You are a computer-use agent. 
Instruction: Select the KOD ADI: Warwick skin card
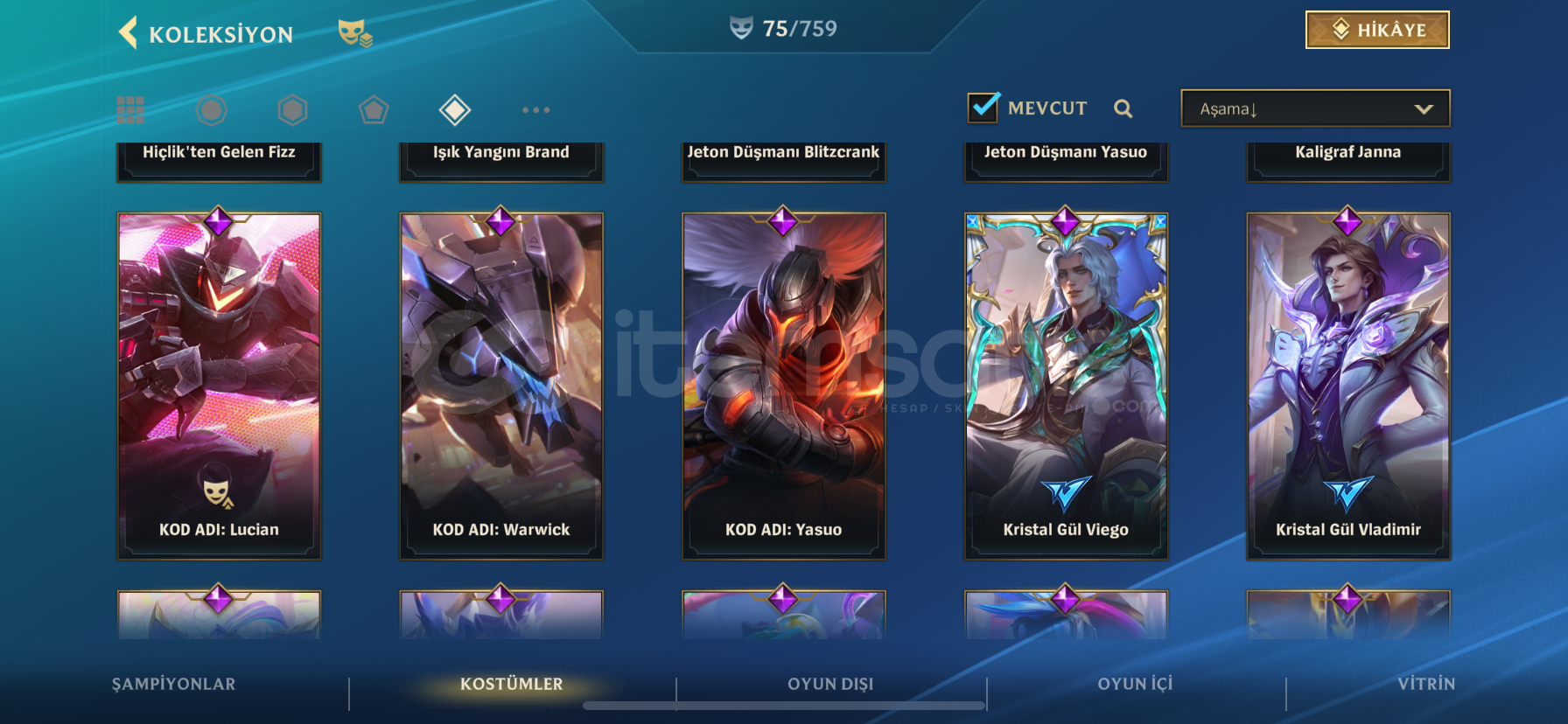pos(501,386)
